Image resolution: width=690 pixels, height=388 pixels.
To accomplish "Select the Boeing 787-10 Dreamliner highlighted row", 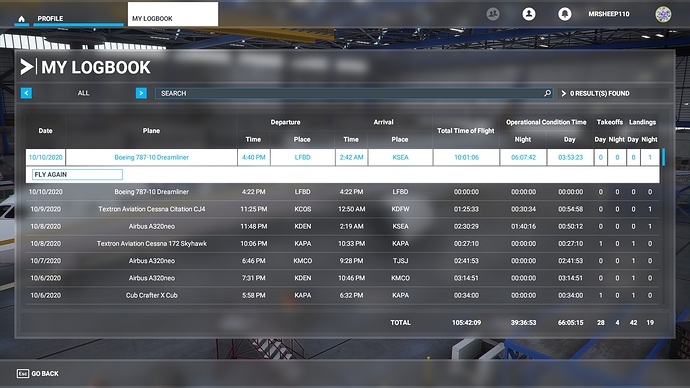I will click(342, 157).
